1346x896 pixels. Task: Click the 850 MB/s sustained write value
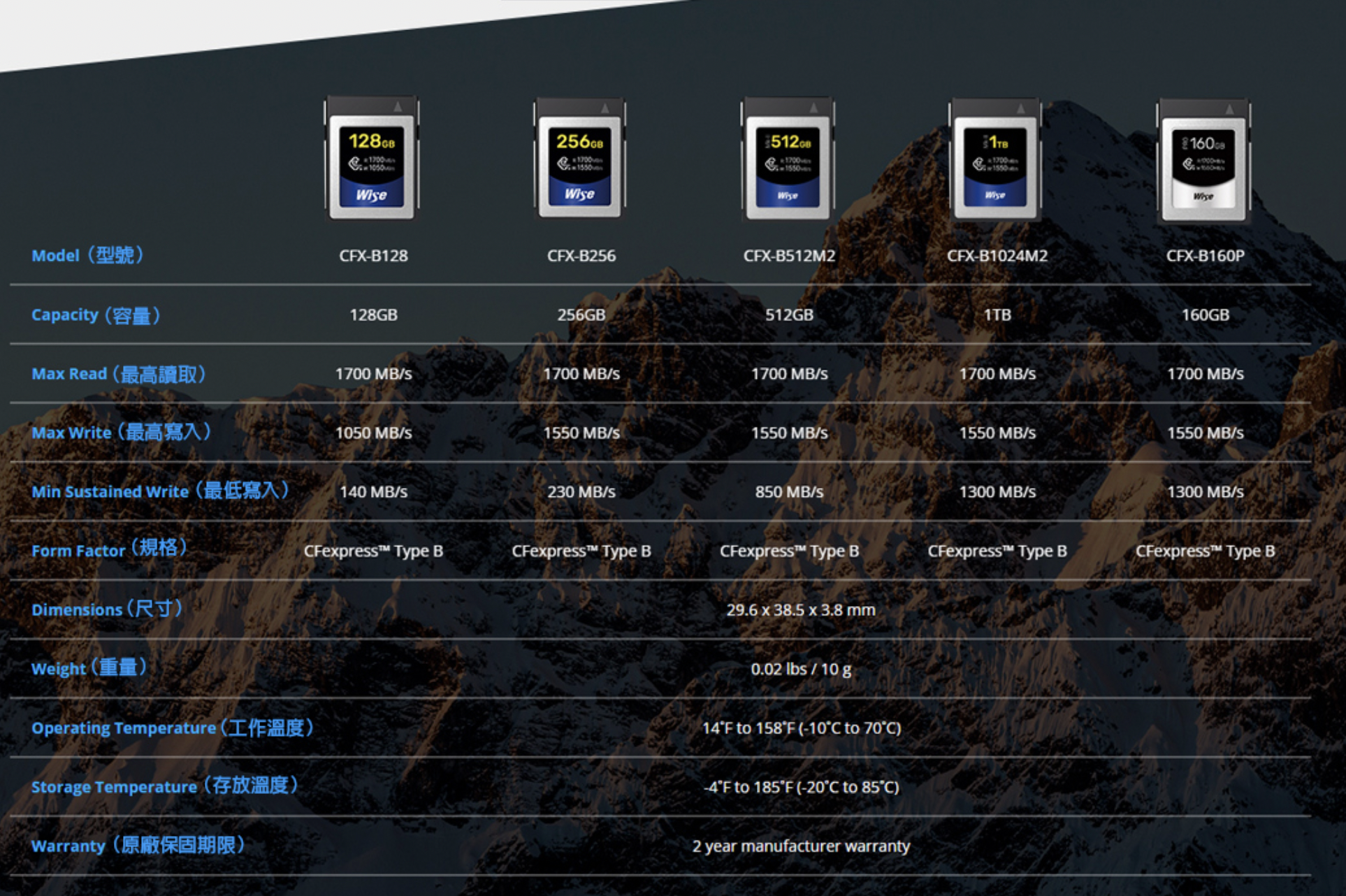[789, 492]
